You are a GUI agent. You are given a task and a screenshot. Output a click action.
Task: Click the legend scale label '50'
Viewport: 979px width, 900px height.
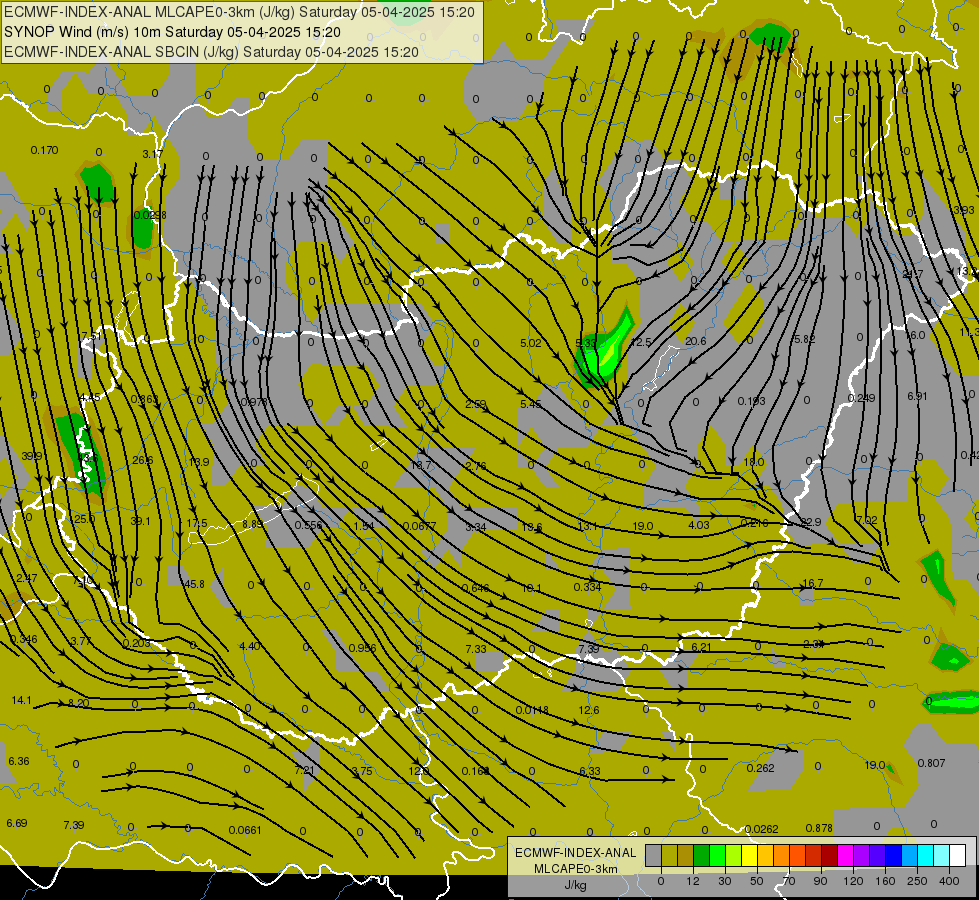click(757, 881)
